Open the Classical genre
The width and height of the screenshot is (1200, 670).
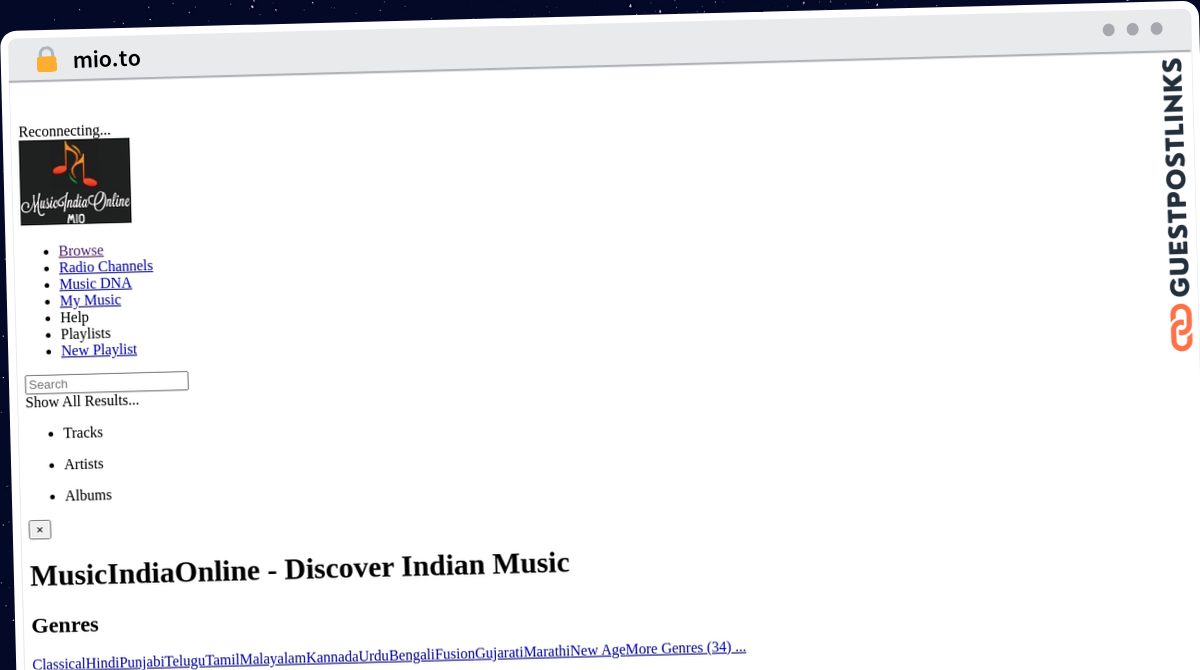tap(59, 663)
